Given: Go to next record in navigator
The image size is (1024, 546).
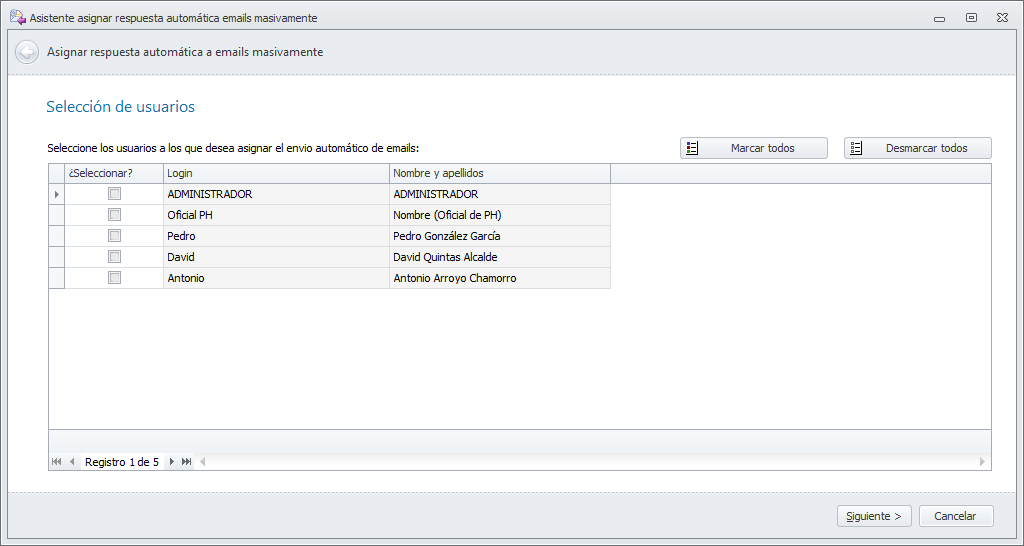Looking at the screenshot, I should [172, 462].
